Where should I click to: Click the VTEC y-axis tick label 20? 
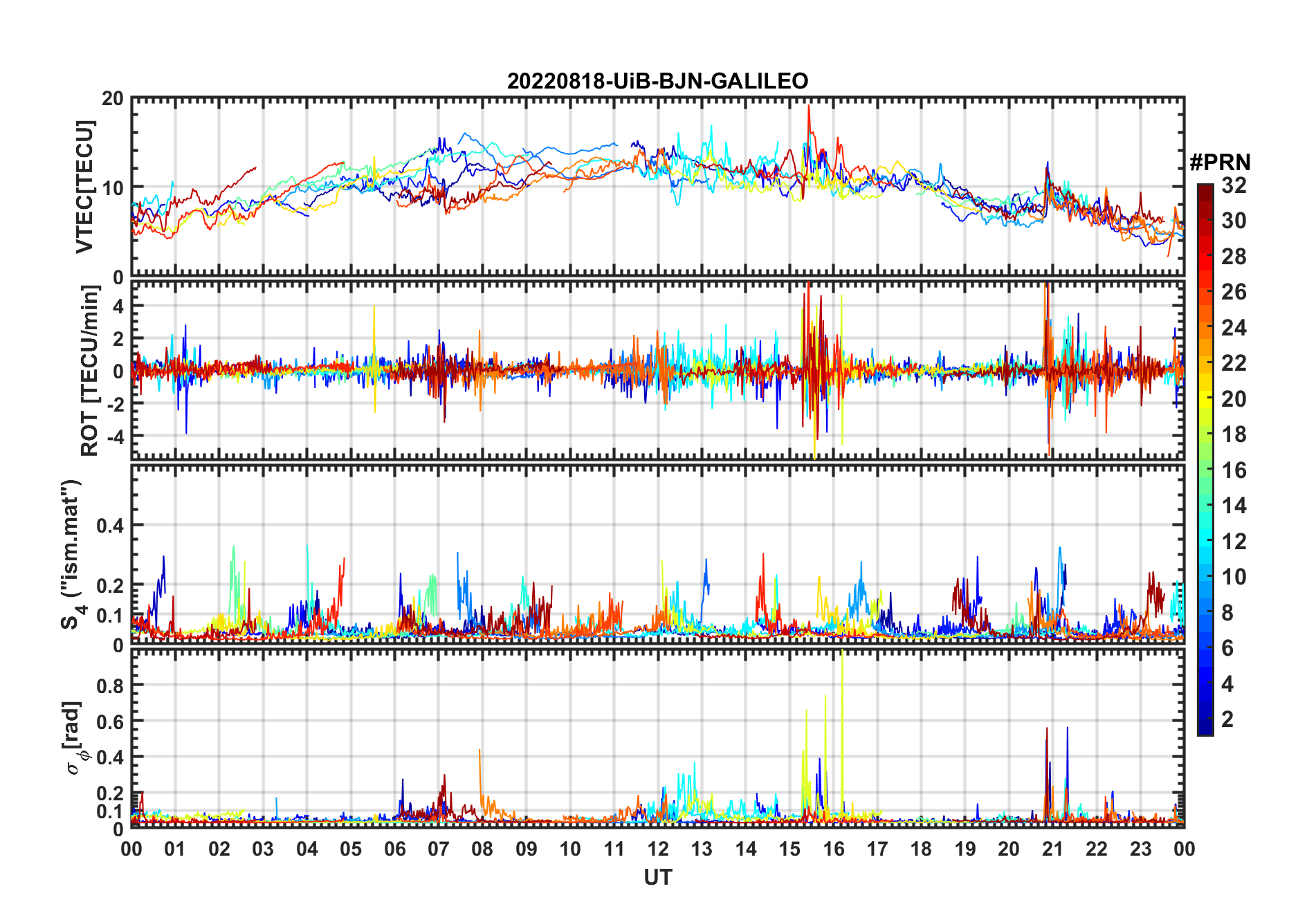coord(113,99)
